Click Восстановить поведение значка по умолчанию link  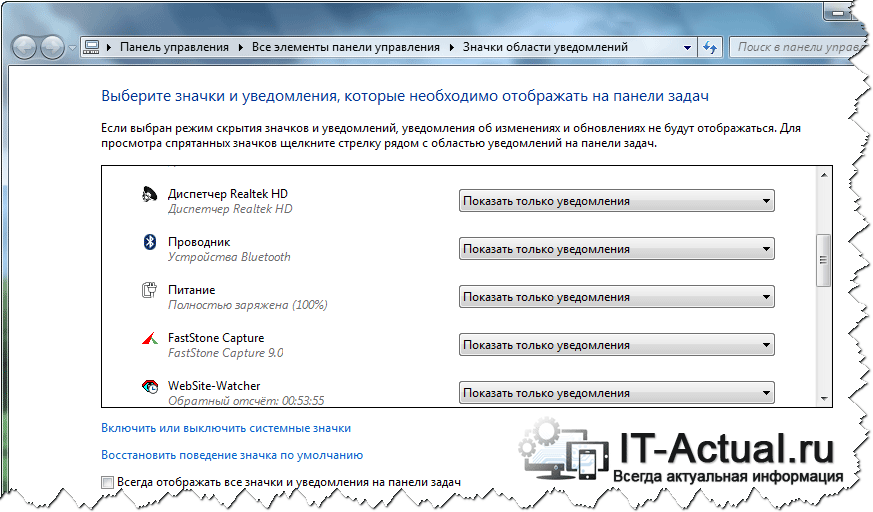232,455
